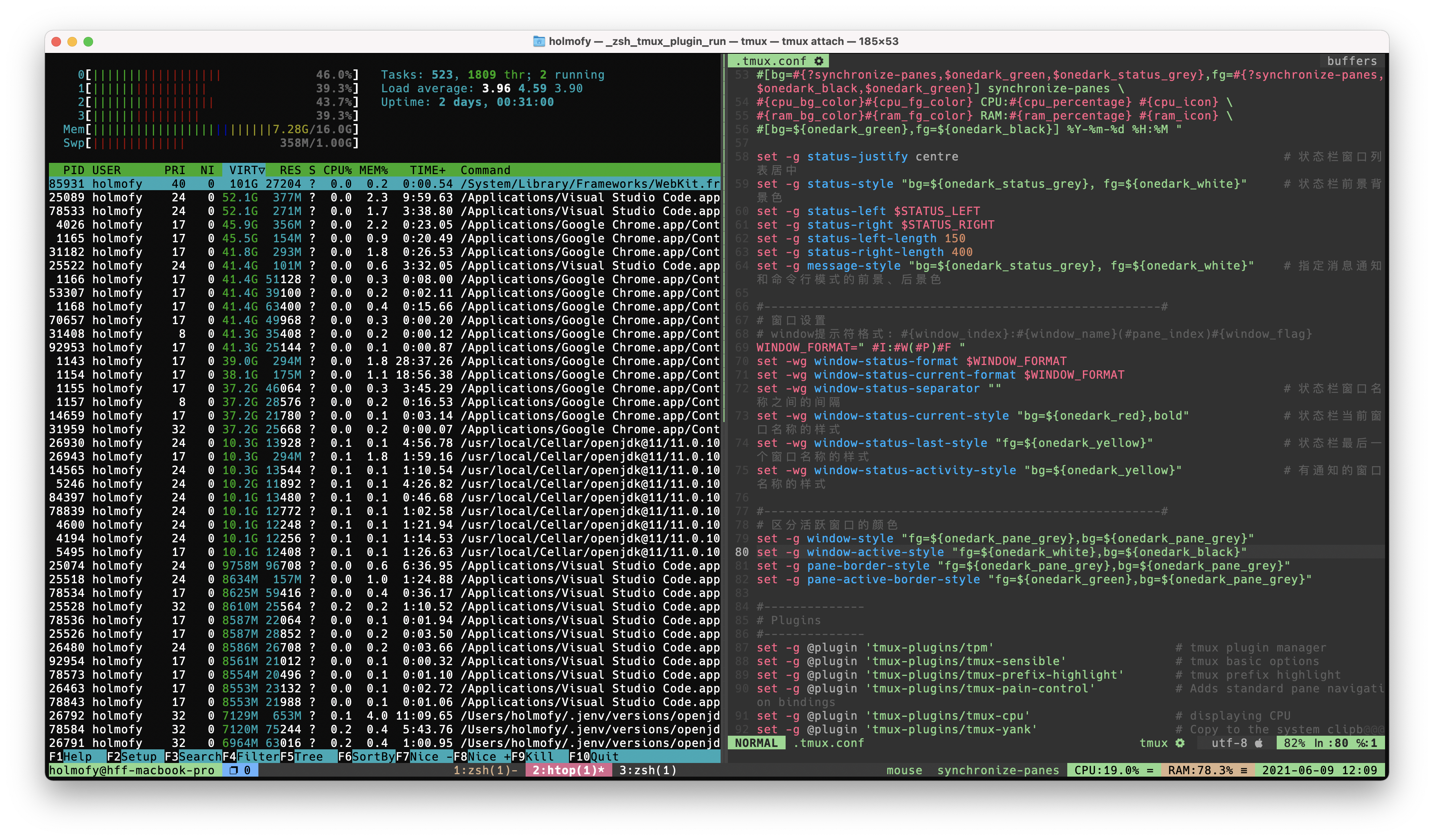Click the session icon next to 0 in status bar
The image size is (1434, 840).
coord(233,770)
